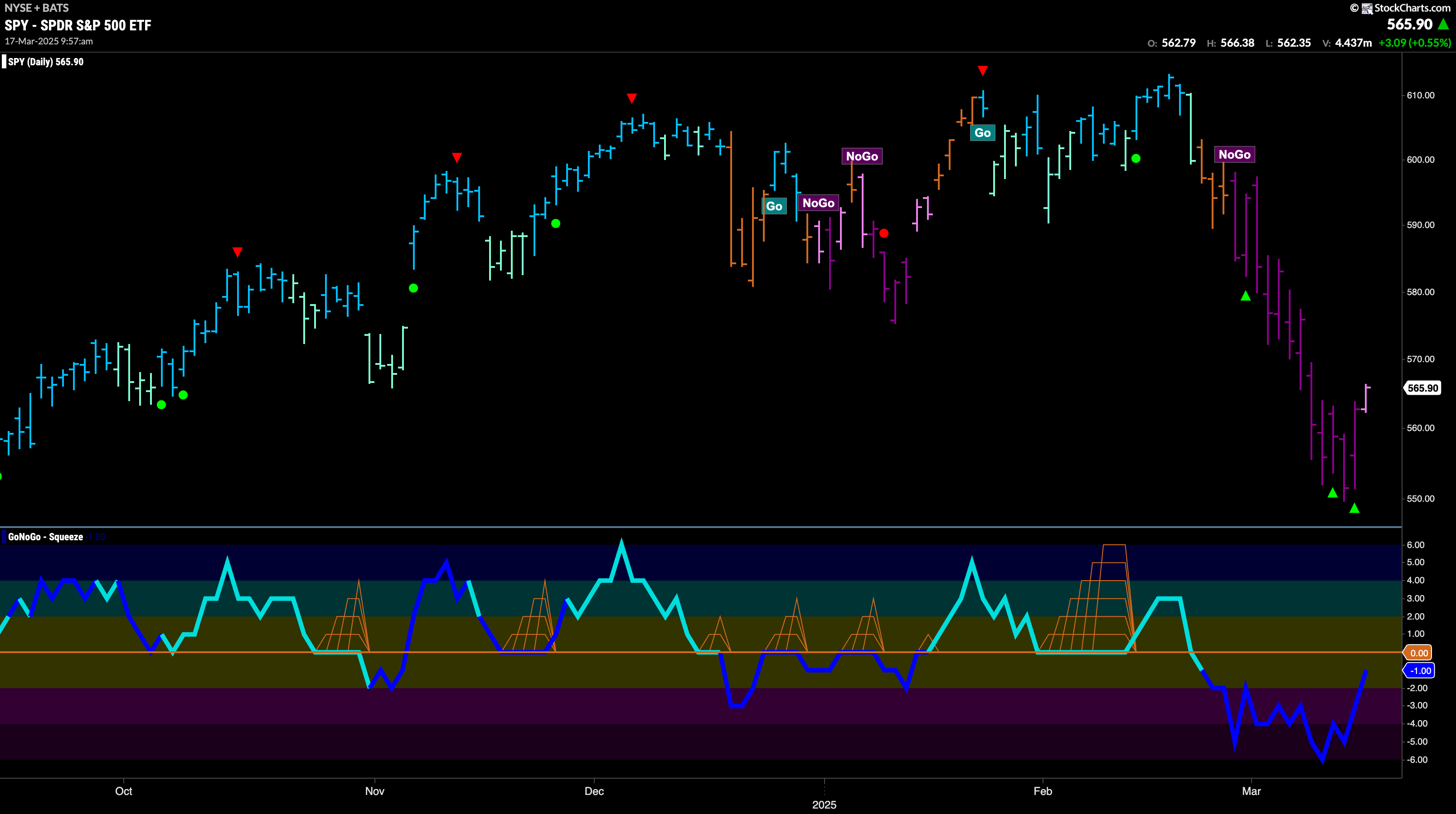
Task: Click the Dec label on time axis
Action: (594, 791)
